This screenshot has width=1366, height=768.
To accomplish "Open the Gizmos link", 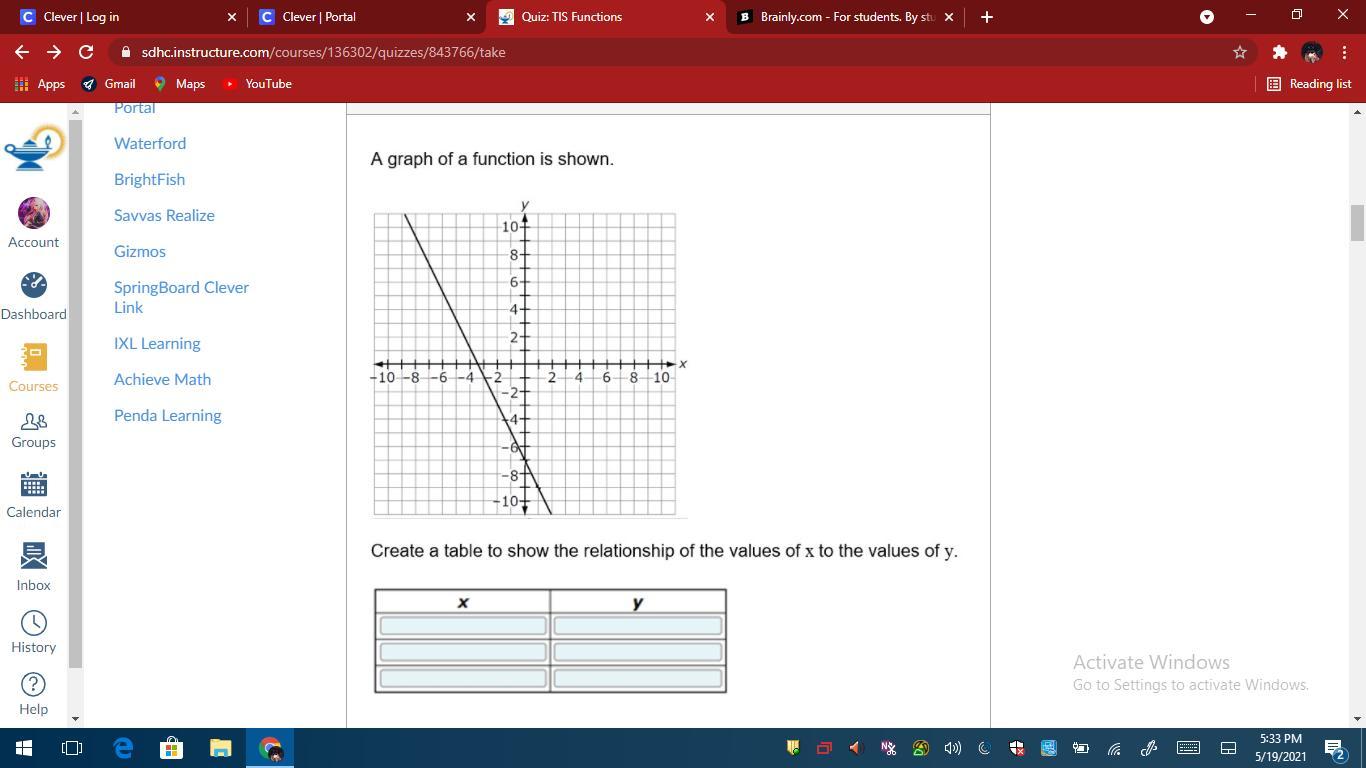I will coord(140,251).
